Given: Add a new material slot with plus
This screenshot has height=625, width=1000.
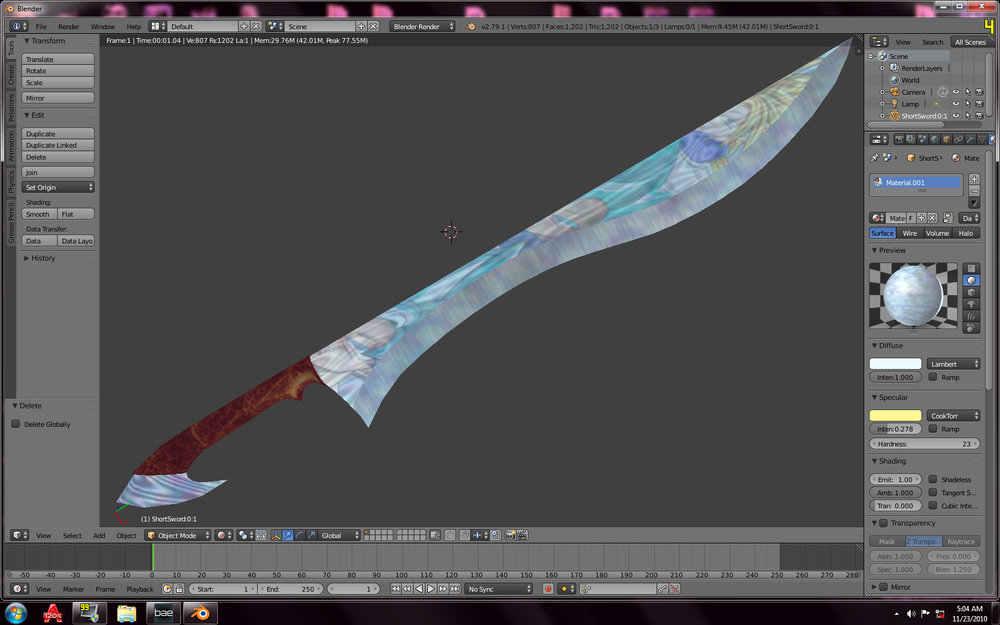Looking at the screenshot, I should 974,179.
